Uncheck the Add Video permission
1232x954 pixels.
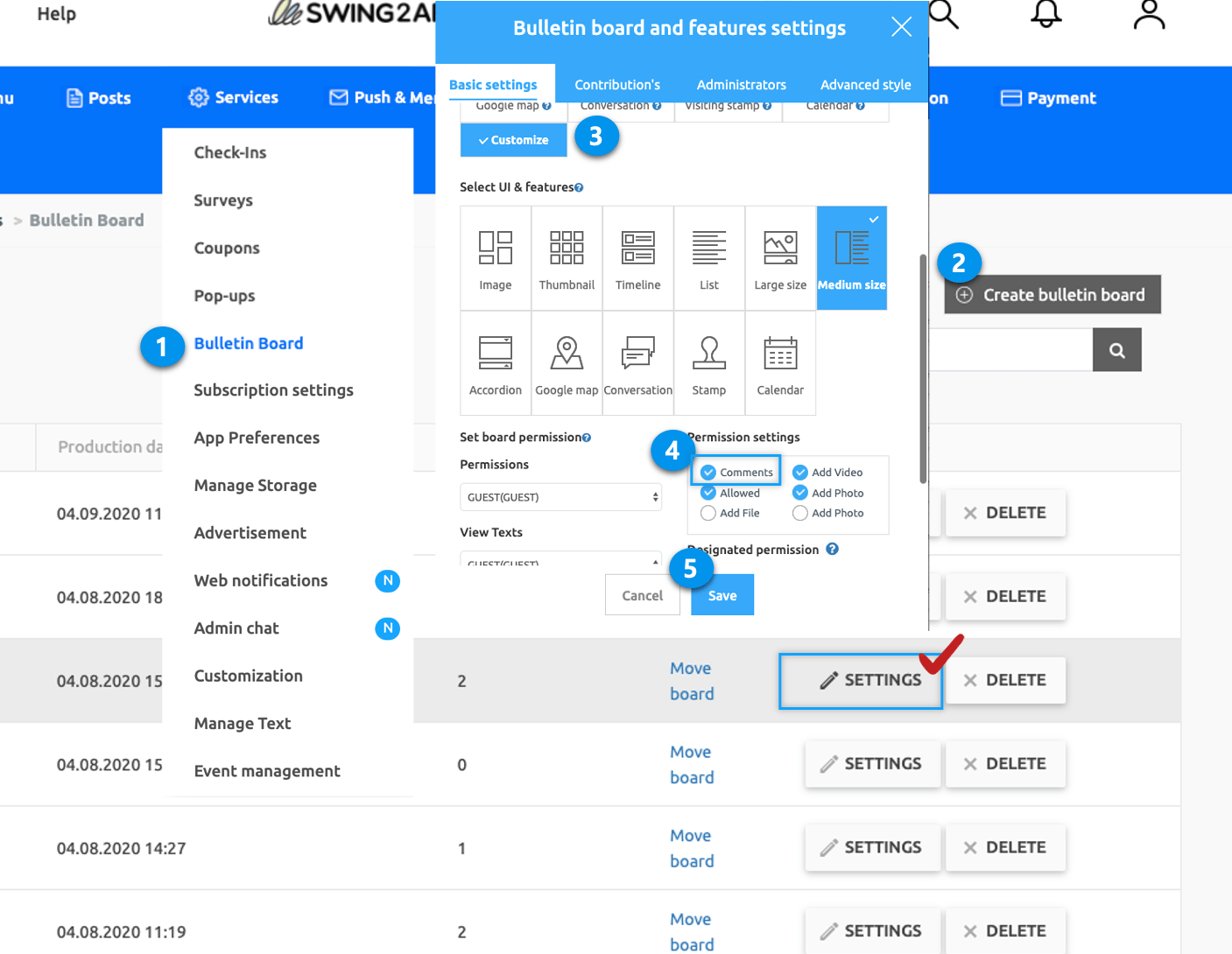point(800,473)
